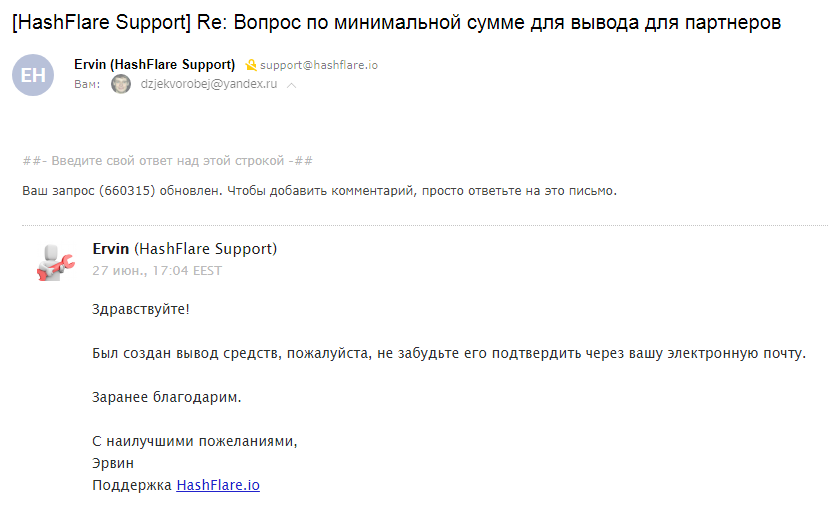This screenshot has width=829, height=507.
Task: Click the email subject title line
Action: tap(397, 22)
